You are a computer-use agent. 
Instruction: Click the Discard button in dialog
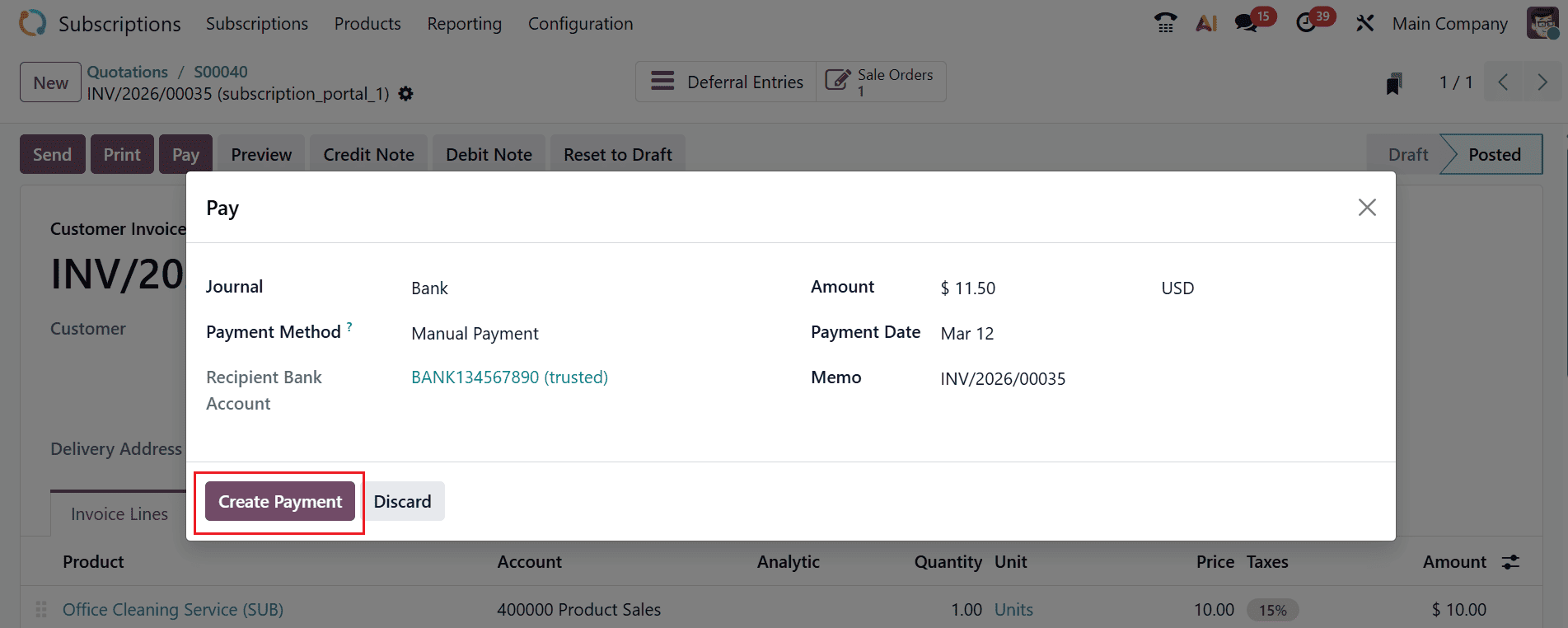tap(402, 502)
